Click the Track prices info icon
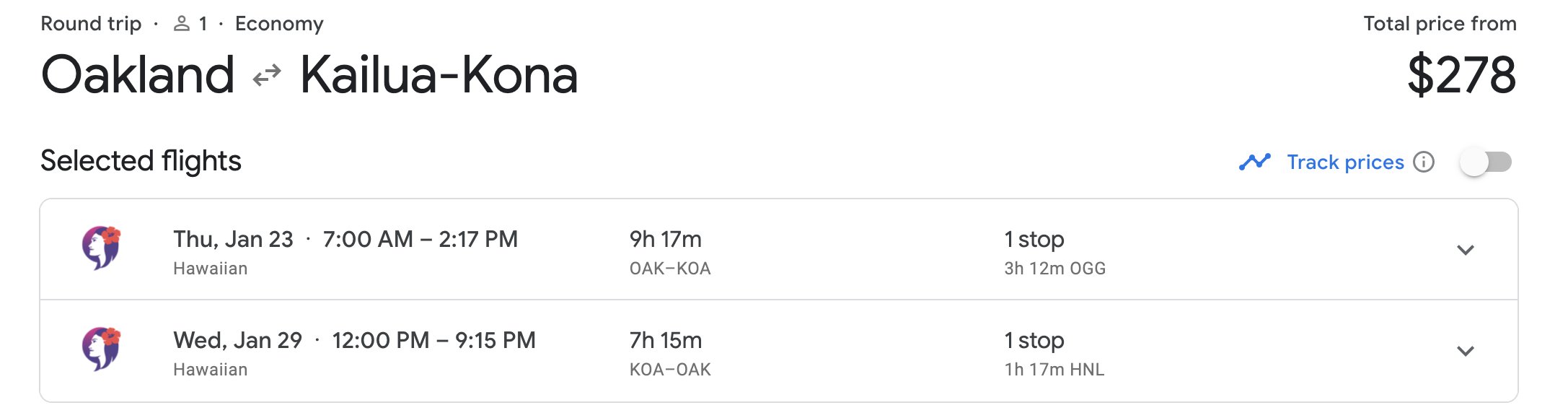The width and height of the screenshot is (1568, 413). point(1423,162)
